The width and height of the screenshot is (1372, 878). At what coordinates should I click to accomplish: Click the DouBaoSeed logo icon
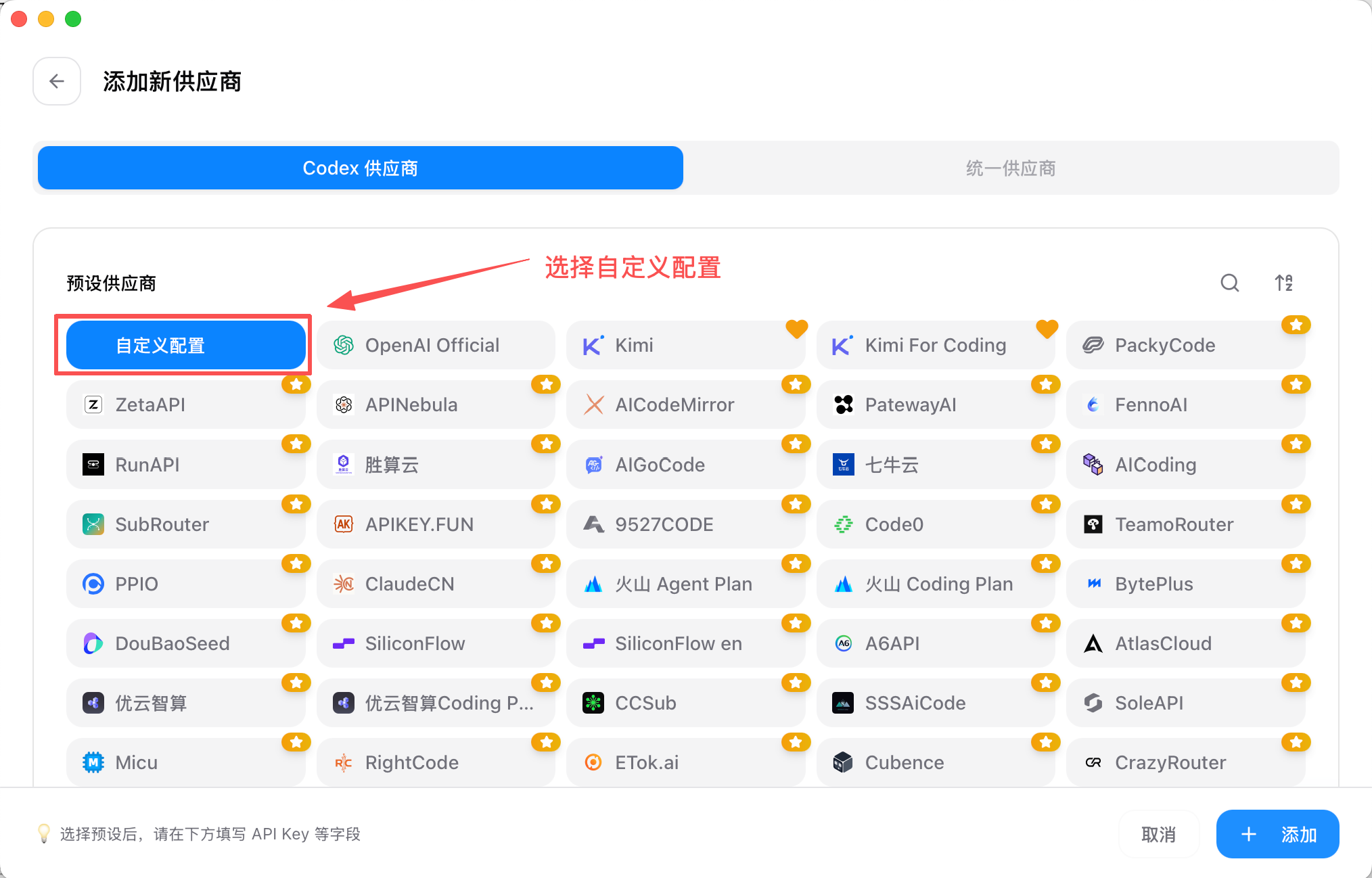[x=93, y=643]
